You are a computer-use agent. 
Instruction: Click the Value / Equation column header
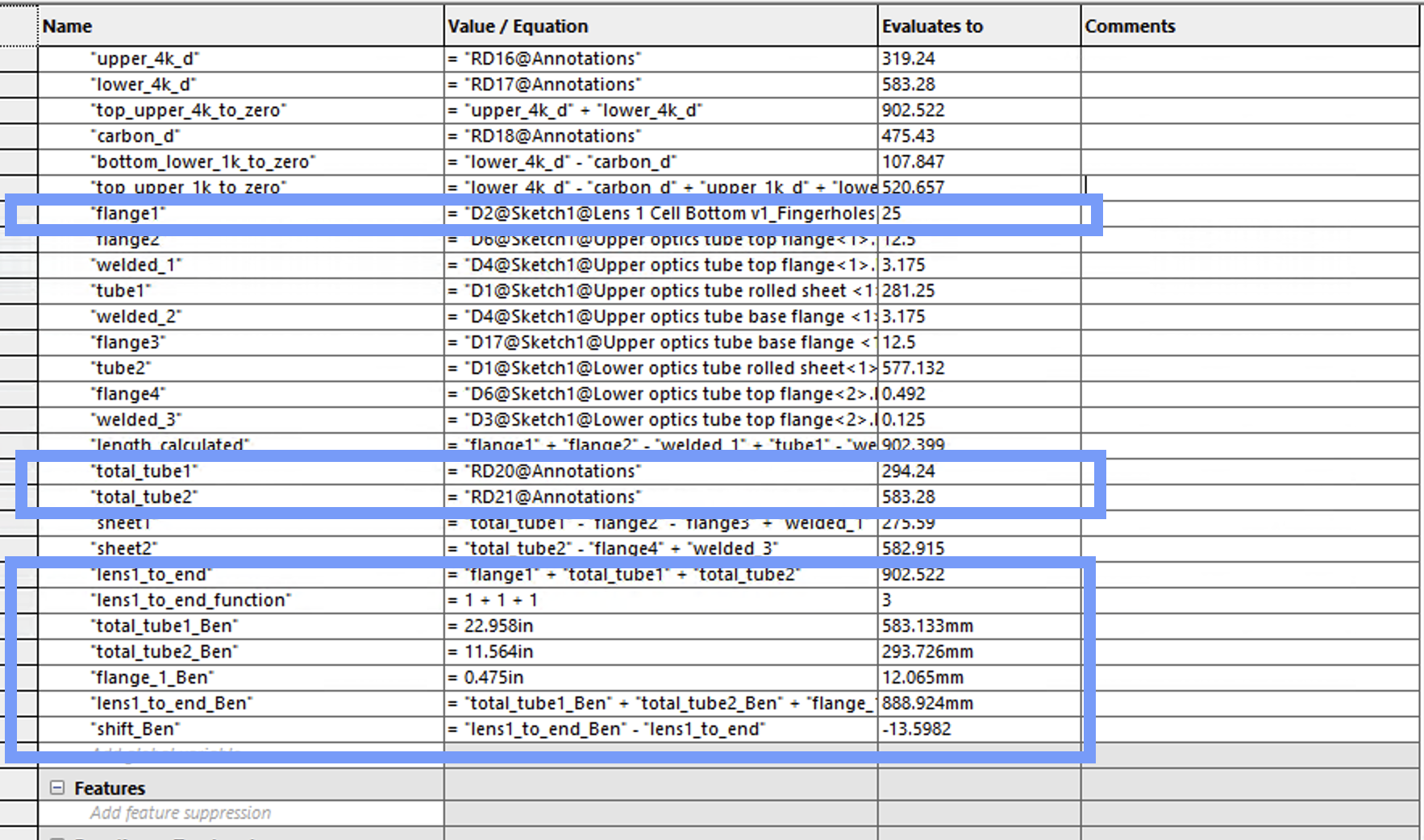660,26
